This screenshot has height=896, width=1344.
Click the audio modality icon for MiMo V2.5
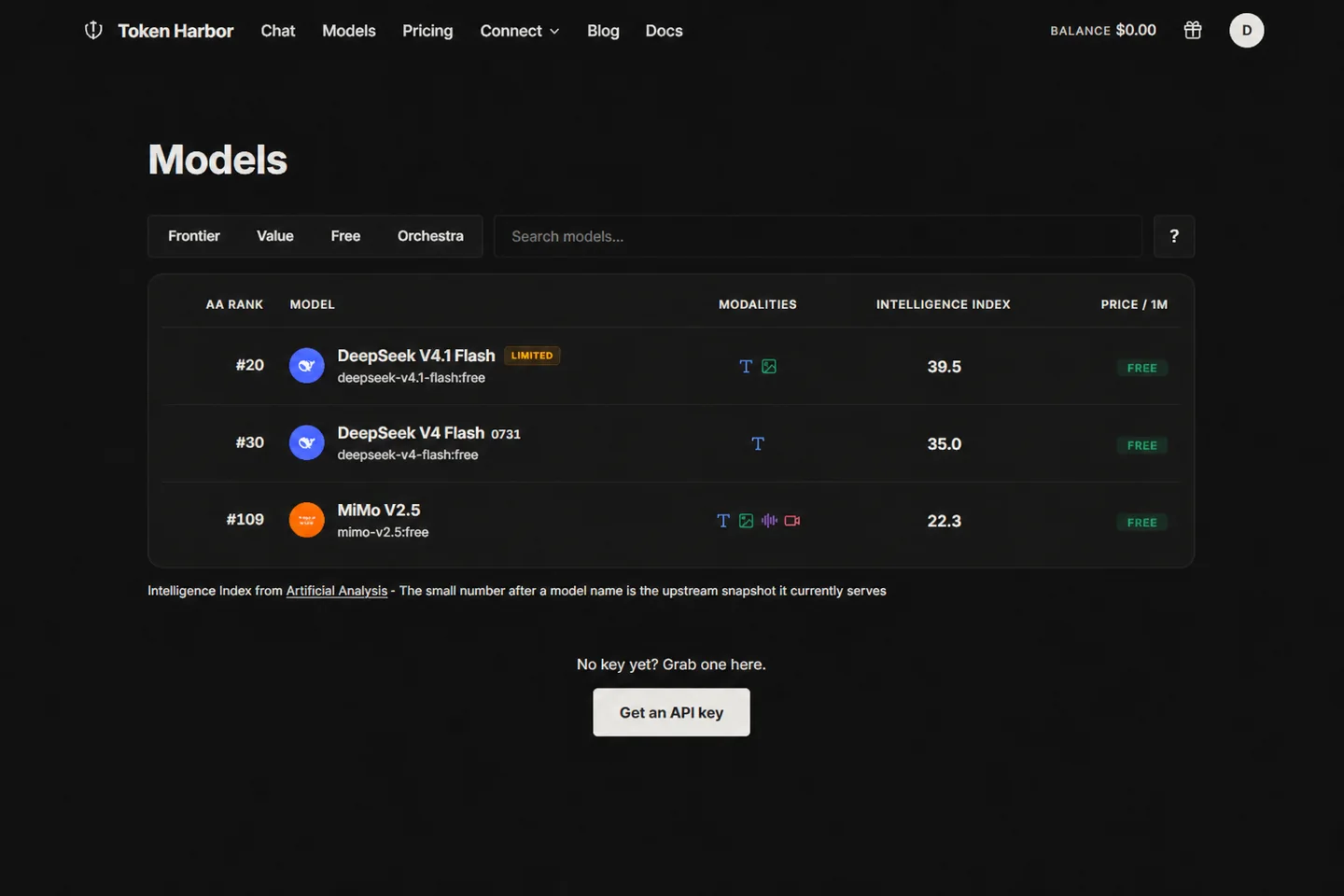pyautogui.click(x=769, y=521)
